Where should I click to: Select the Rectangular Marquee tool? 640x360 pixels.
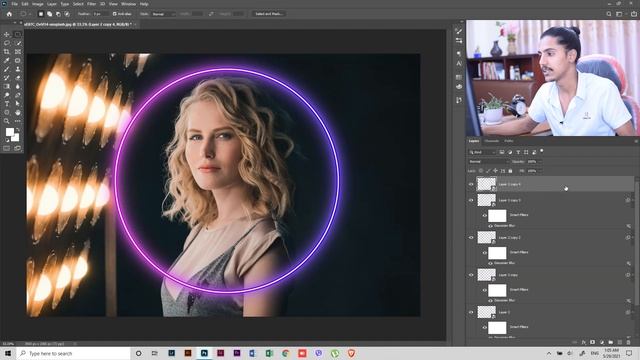(18, 34)
